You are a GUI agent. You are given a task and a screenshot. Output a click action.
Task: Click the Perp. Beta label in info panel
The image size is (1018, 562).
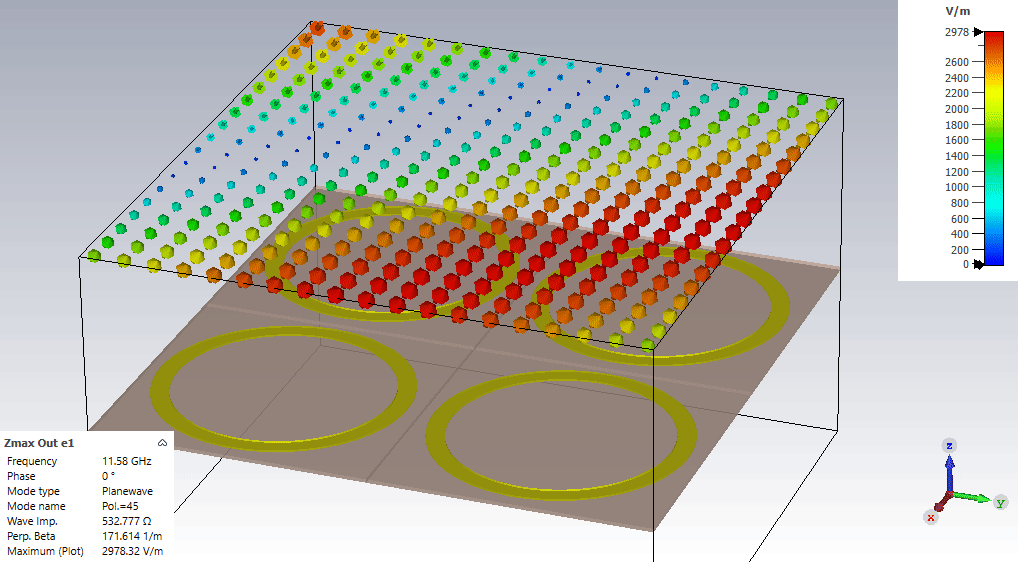[31, 536]
